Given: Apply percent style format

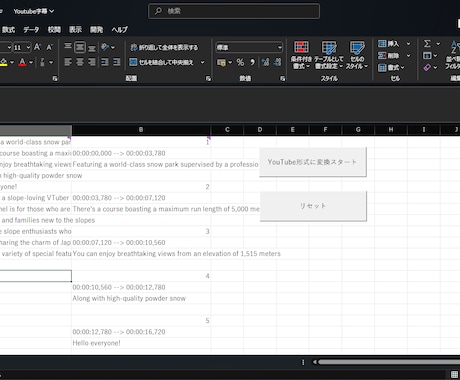Looking at the screenshot, I should click(x=240, y=62).
